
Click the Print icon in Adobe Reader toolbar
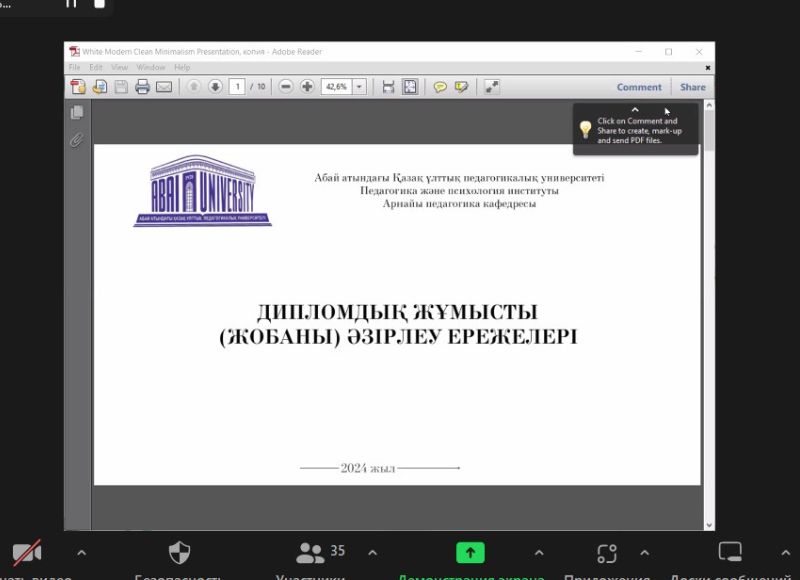pyautogui.click(x=142, y=87)
